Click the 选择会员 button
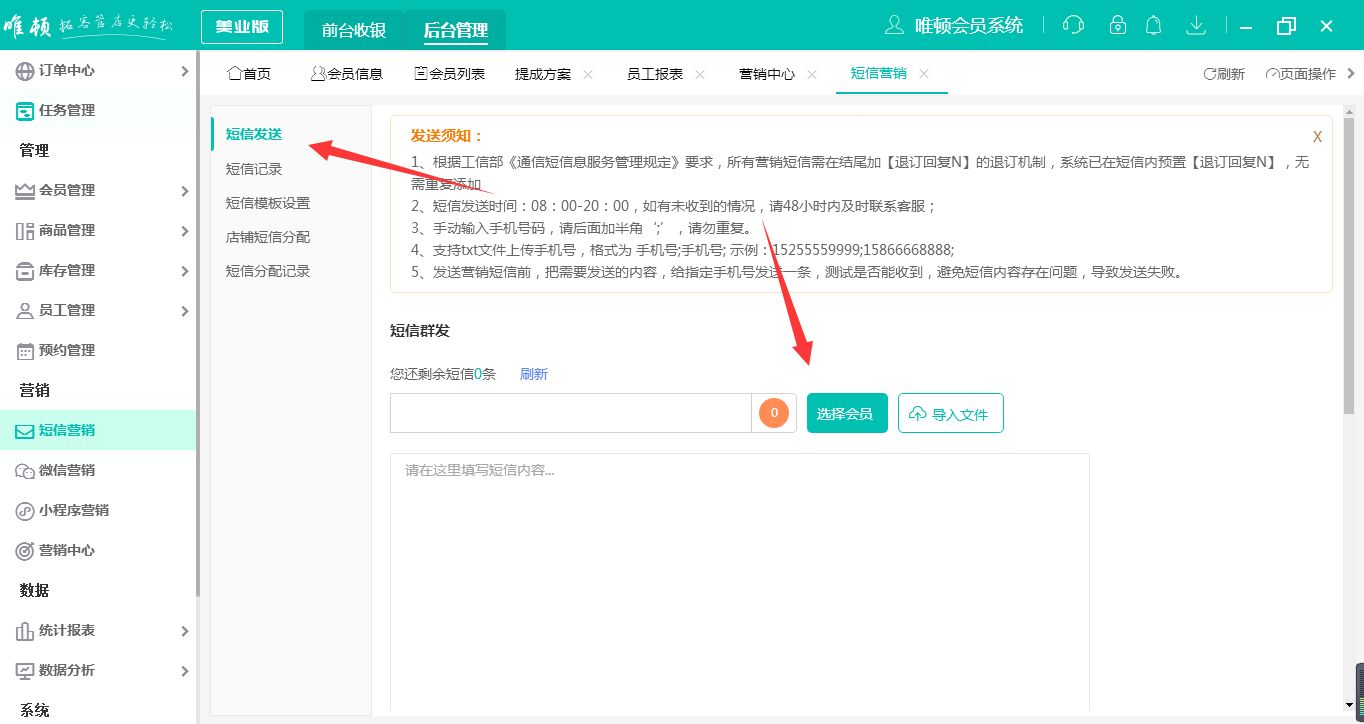The image size is (1364, 724). 846,412
